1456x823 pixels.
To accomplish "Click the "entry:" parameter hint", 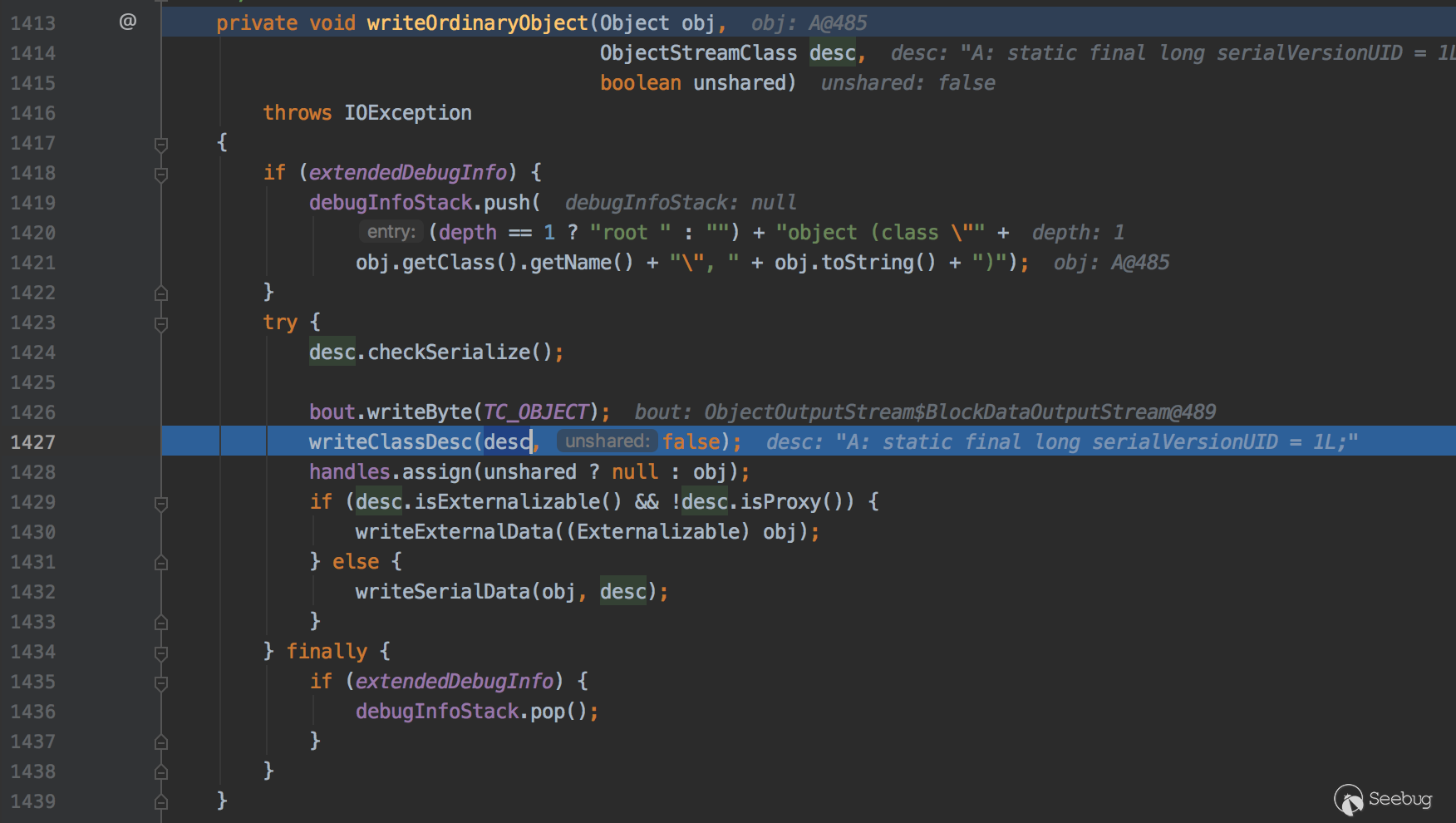I will [x=391, y=232].
